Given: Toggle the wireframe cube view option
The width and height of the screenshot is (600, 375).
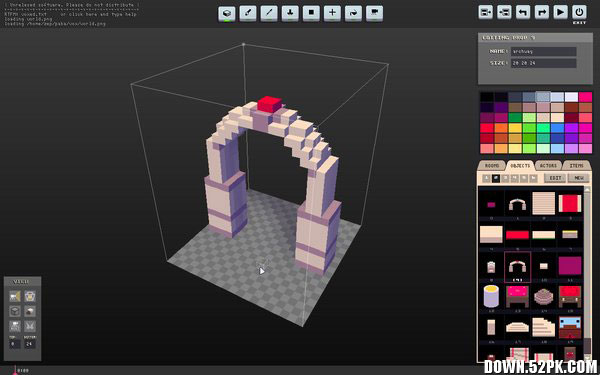Looking at the screenshot, I should tap(15, 311).
